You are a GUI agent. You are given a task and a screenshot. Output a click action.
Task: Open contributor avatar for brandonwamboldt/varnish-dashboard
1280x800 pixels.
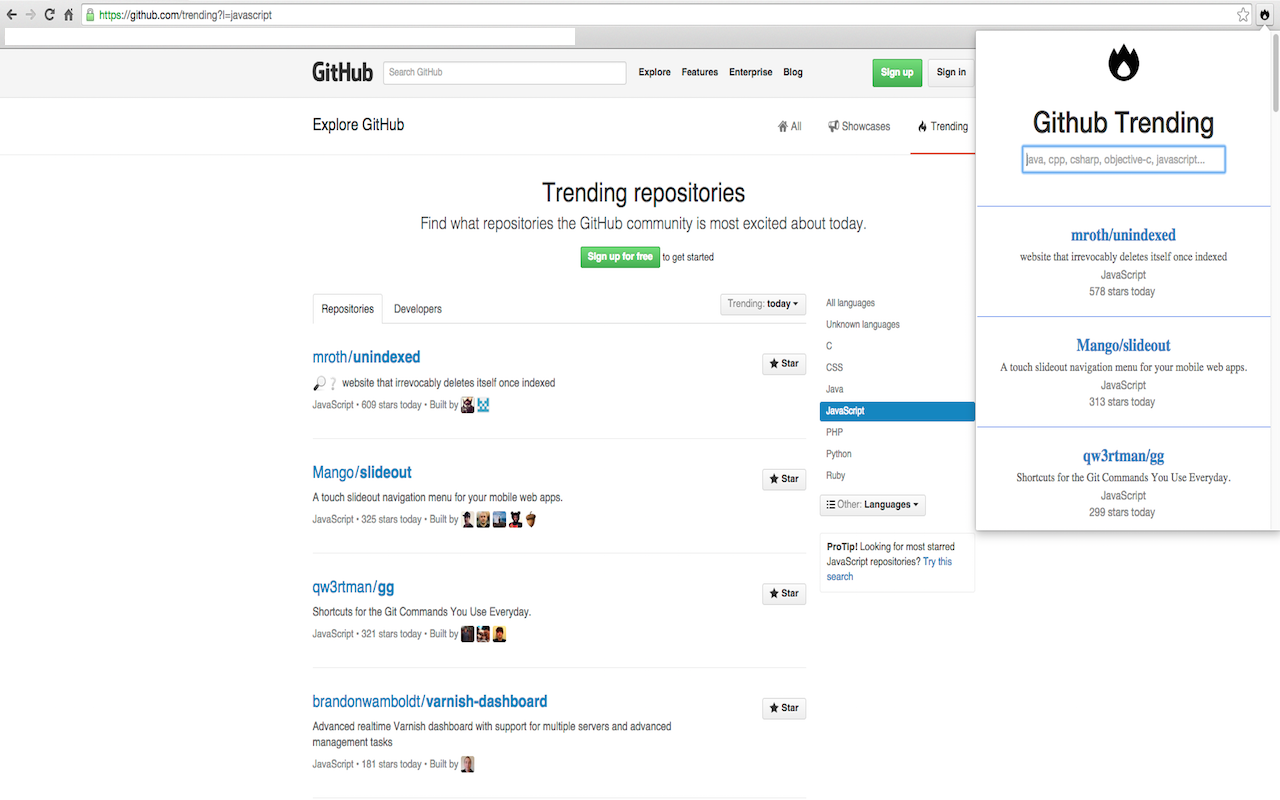[x=467, y=764]
